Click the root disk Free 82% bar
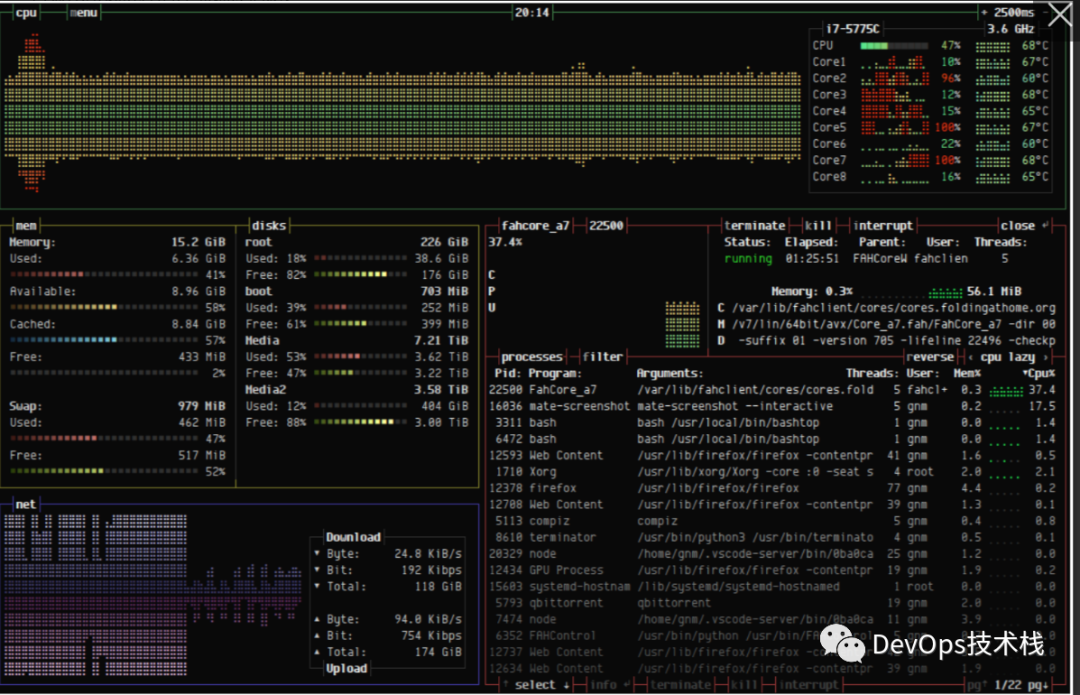This screenshot has width=1080, height=695. (x=360, y=275)
